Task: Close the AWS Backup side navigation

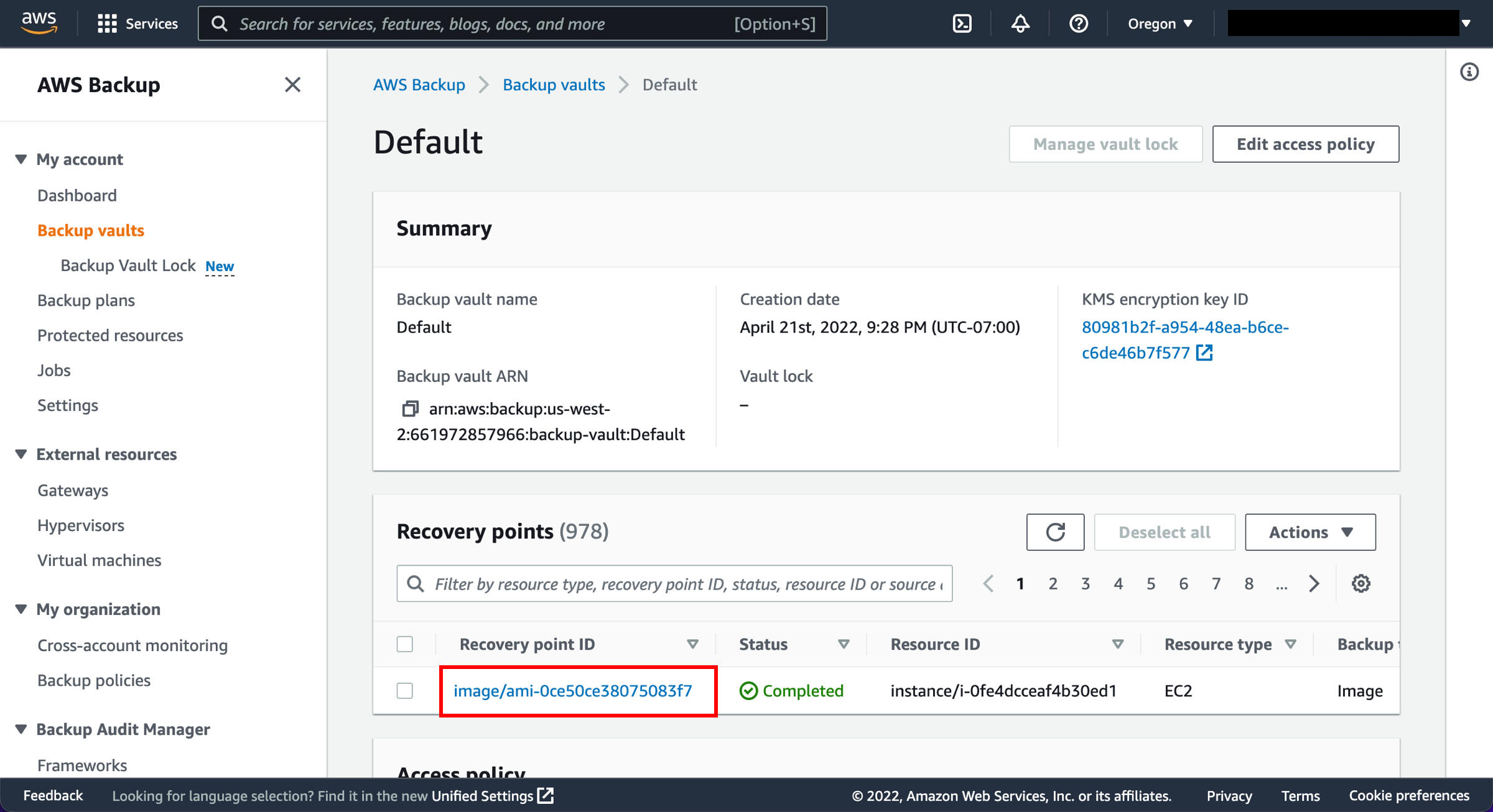Action: (x=292, y=85)
